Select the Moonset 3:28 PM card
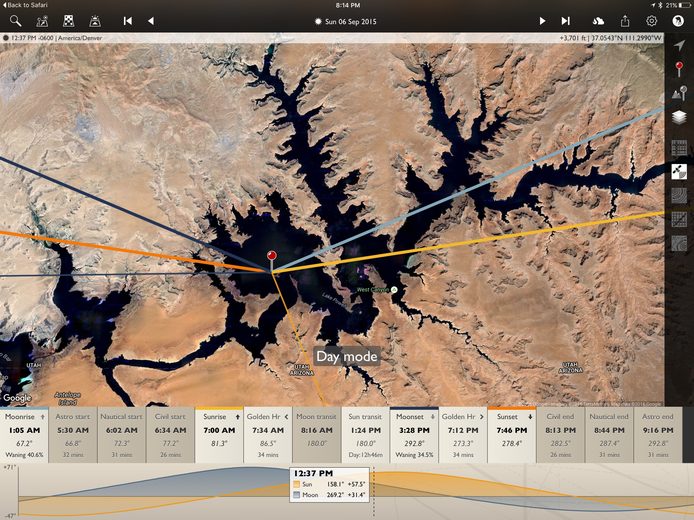Image resolution: width=694 pixels, height=520 pixels. pos(414,435)
